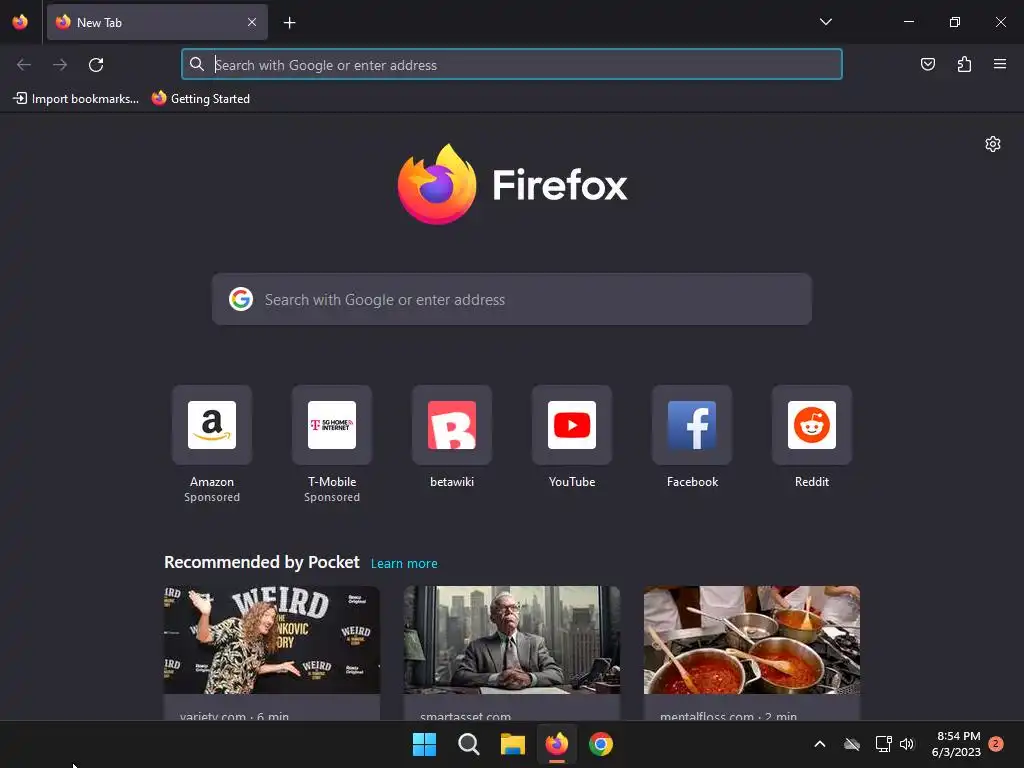Expand the list all tabs chevron
Image resolution: width=1024 pixels, height=768 pixels.
coord(825,22)
